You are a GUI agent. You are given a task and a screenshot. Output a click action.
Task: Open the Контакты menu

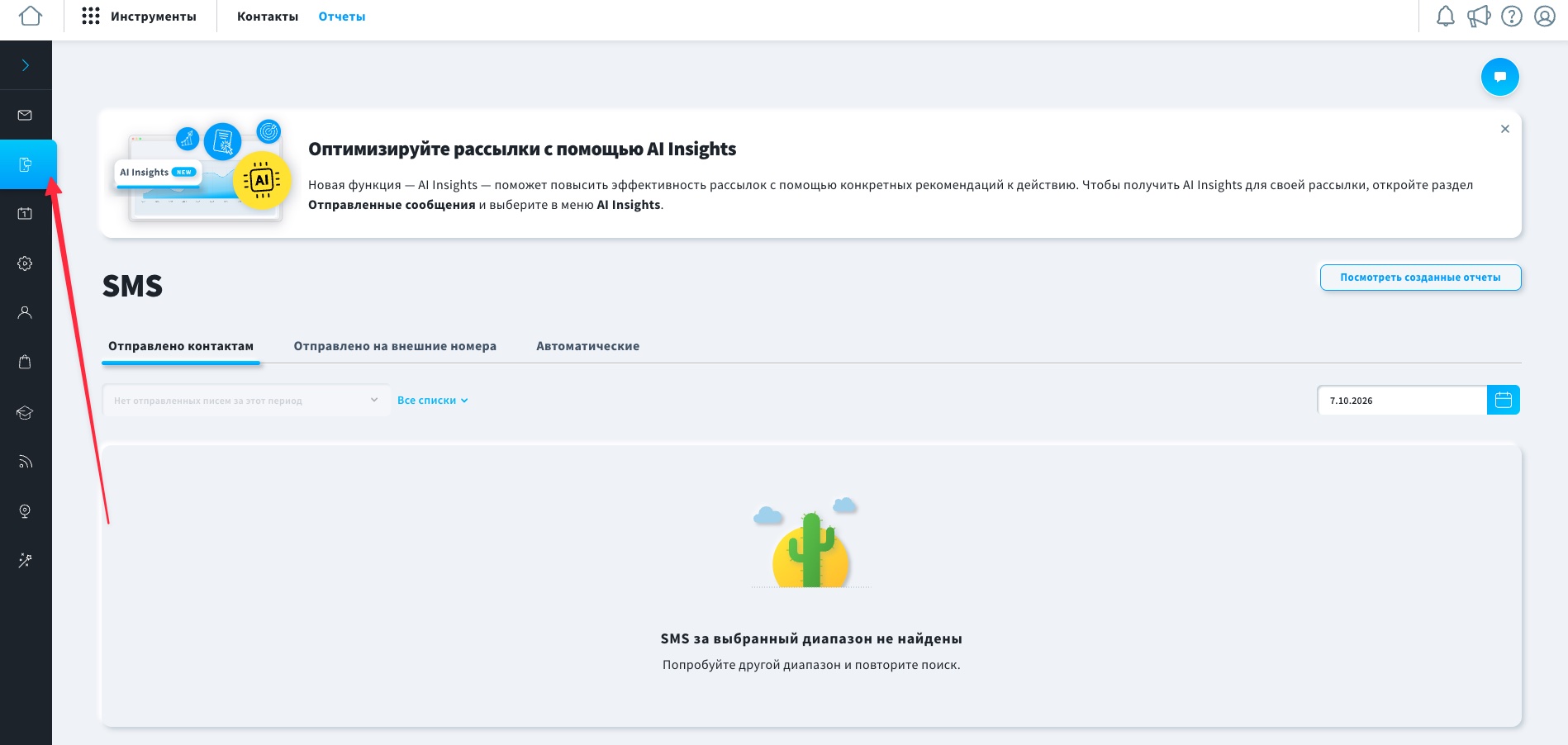268,17
